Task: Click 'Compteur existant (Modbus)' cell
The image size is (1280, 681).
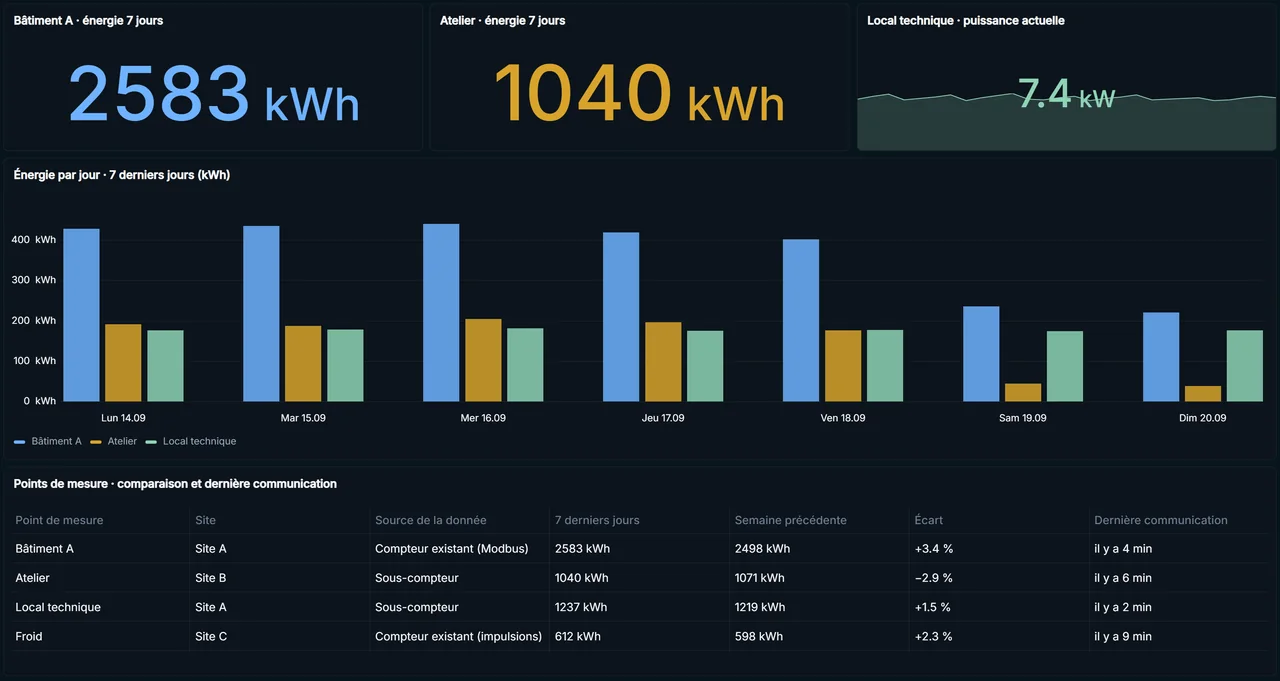Action: click(x=452, y=549)
